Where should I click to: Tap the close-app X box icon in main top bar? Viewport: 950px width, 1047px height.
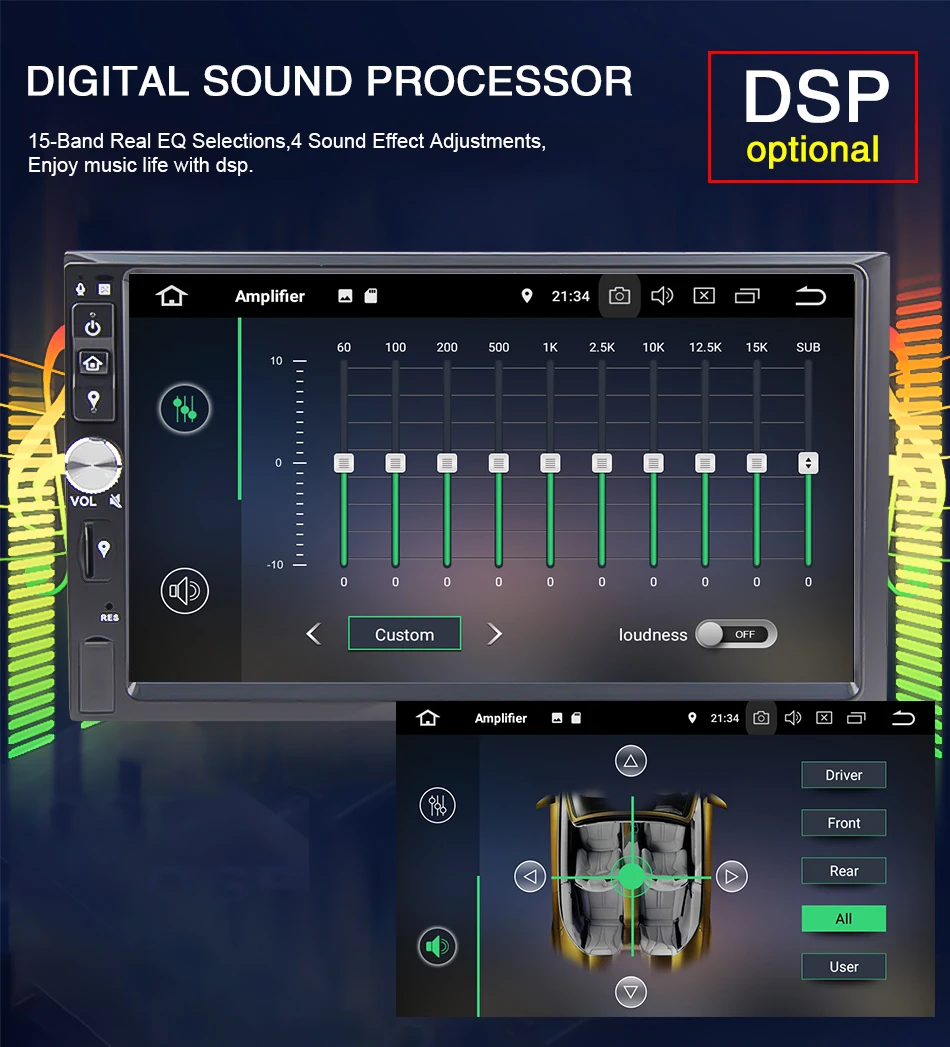(x=704, y=295)
